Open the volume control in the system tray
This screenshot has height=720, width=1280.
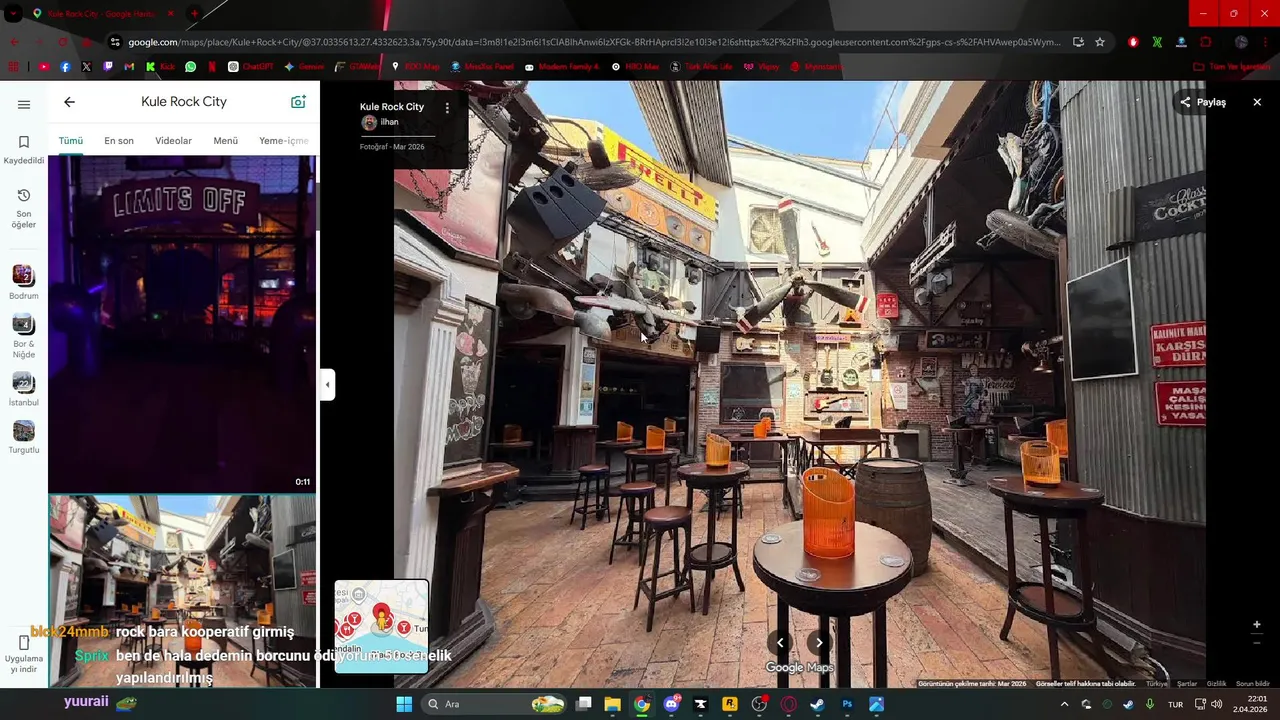(x=1217, y=704)
